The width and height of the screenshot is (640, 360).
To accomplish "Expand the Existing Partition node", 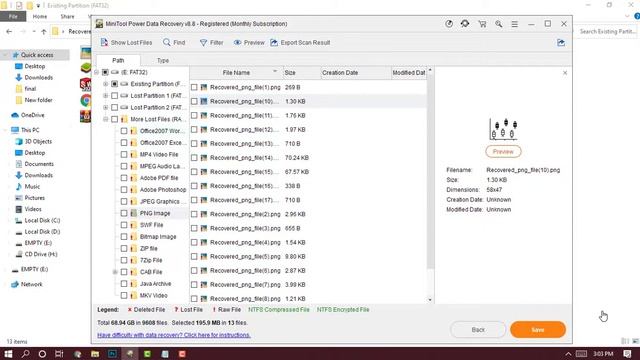I will click(x=106, y=84).
